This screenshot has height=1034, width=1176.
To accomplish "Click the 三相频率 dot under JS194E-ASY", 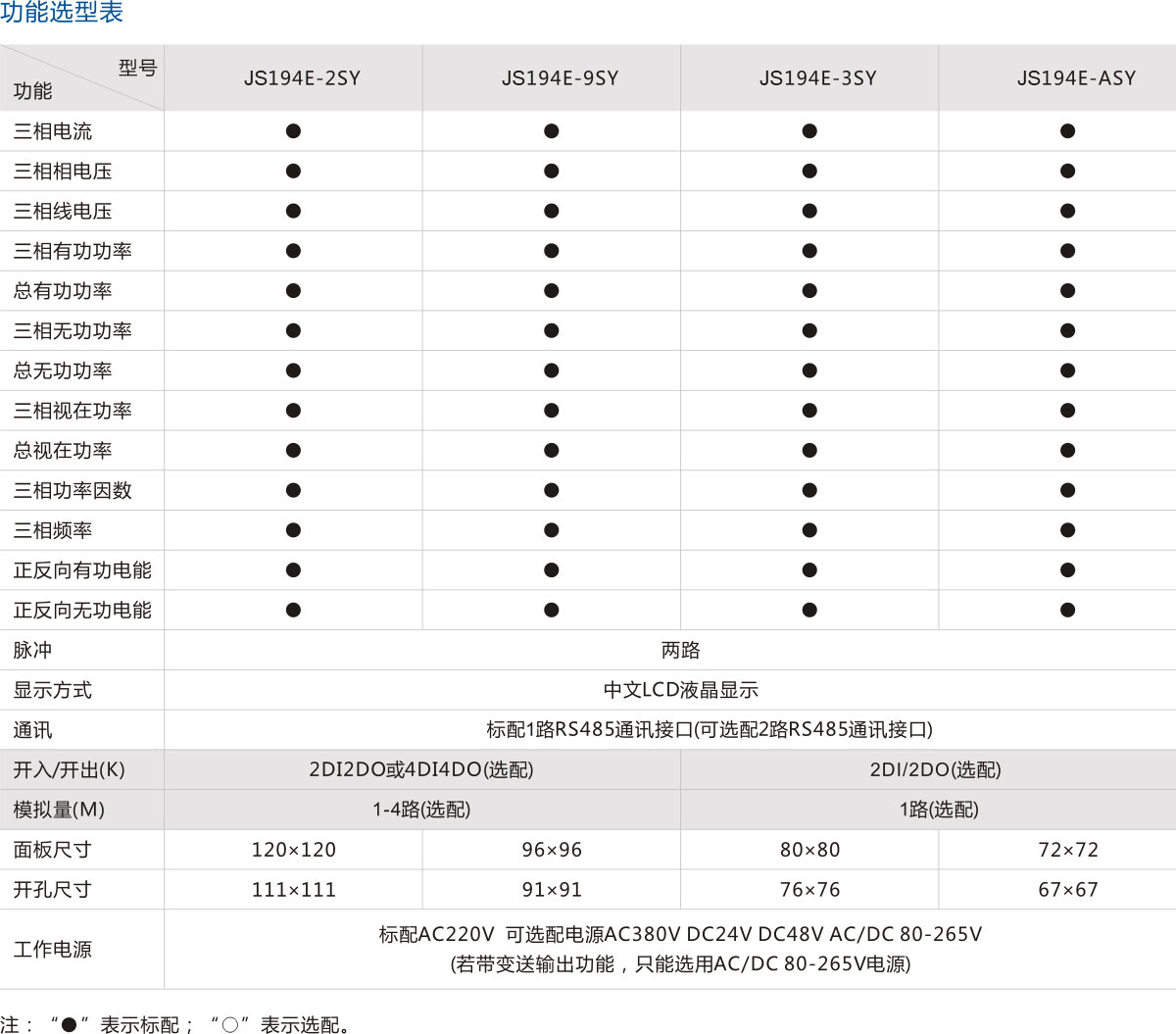I will [x=1067, y=530].
